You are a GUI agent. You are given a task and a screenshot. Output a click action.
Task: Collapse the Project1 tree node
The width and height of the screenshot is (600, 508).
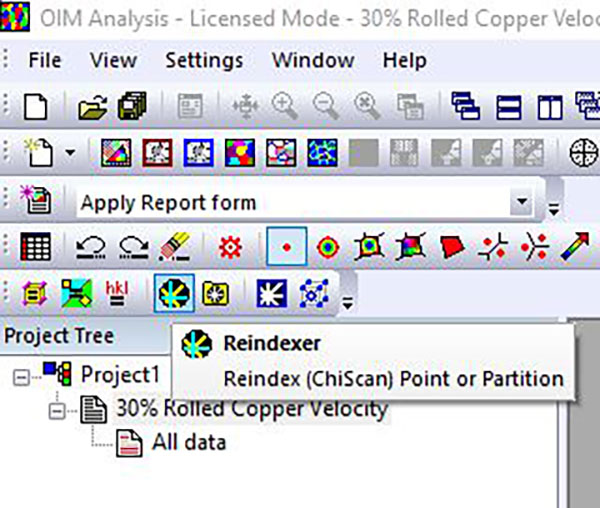[21, 376]
